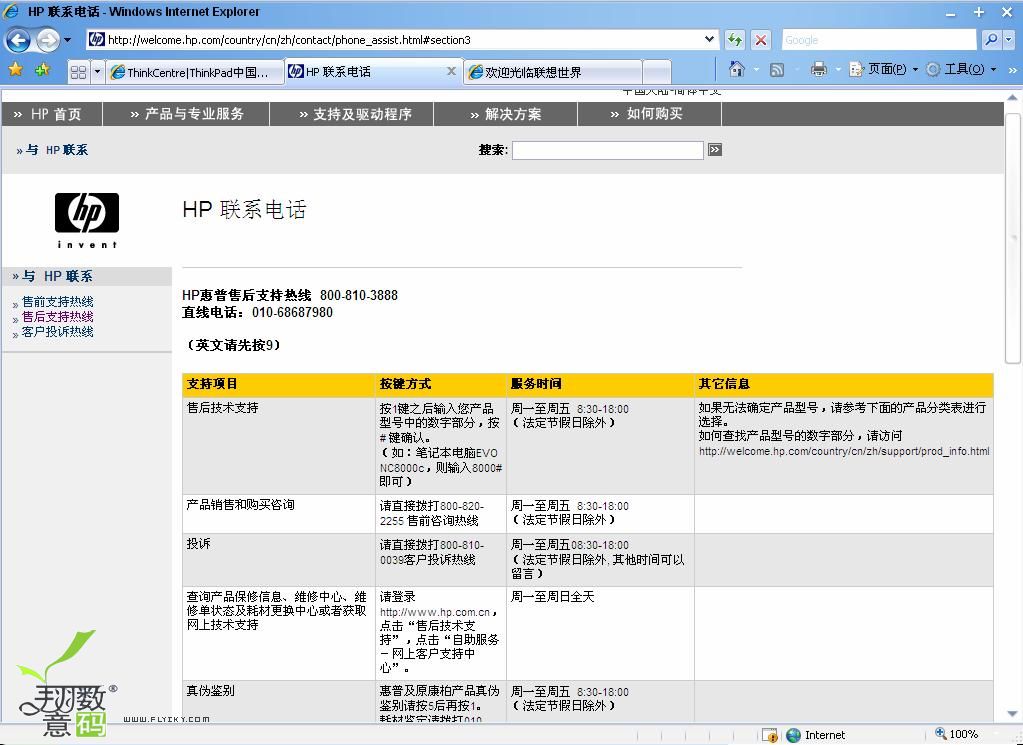Click the Refresh page icon

coord(735,40)
